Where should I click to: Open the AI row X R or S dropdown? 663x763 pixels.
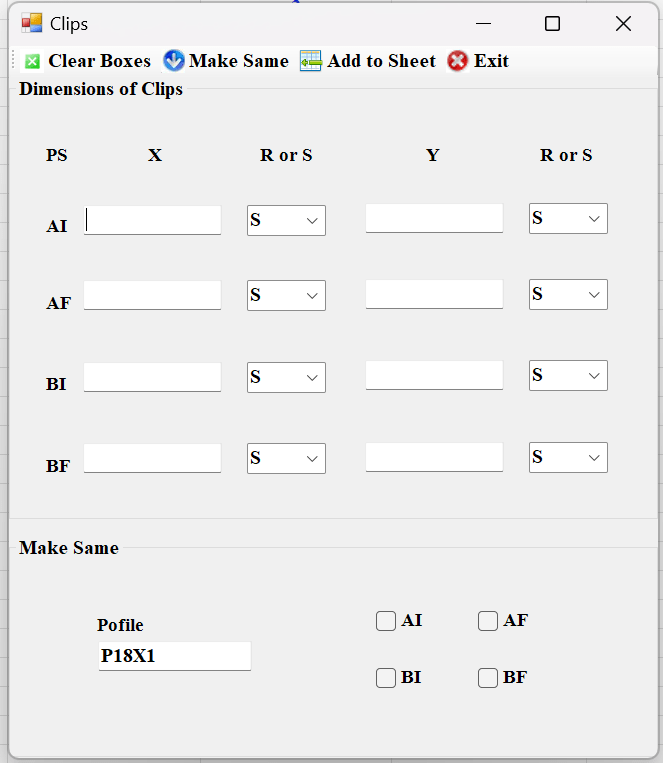[286, 220]
